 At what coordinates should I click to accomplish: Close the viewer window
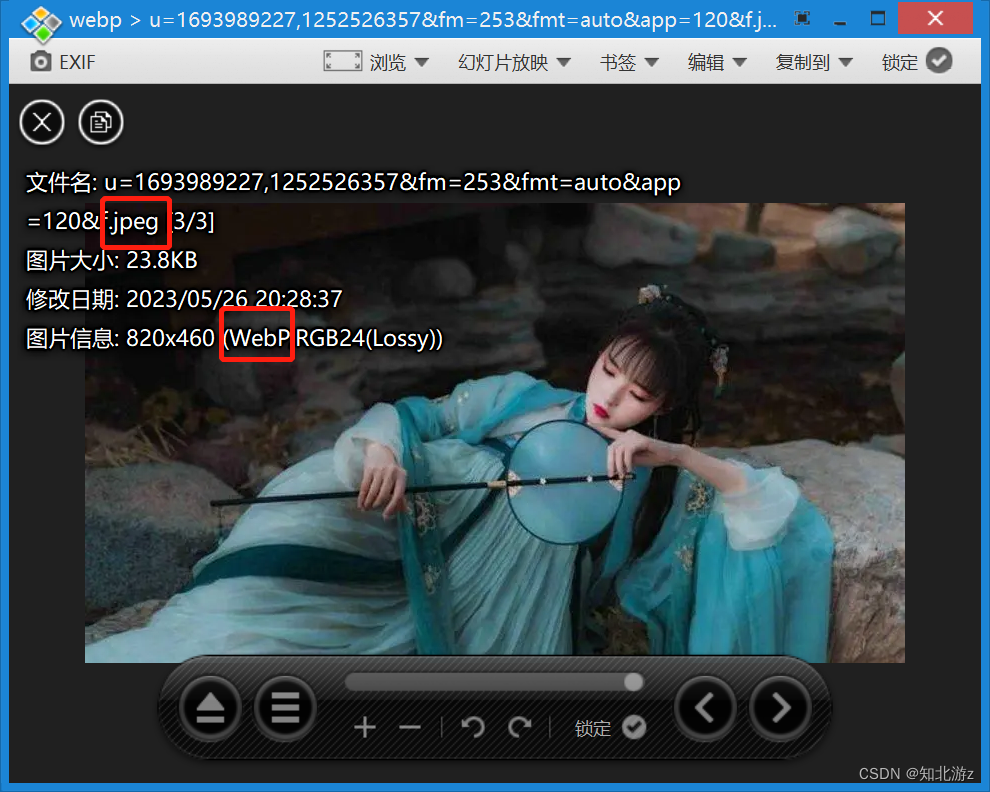935,18
